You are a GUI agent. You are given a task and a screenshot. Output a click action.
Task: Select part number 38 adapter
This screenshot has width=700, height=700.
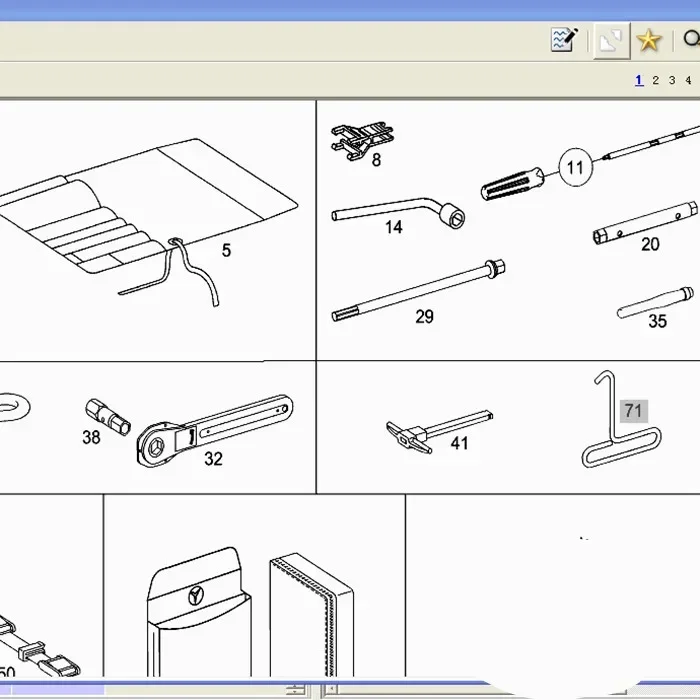tap(91, 437)
